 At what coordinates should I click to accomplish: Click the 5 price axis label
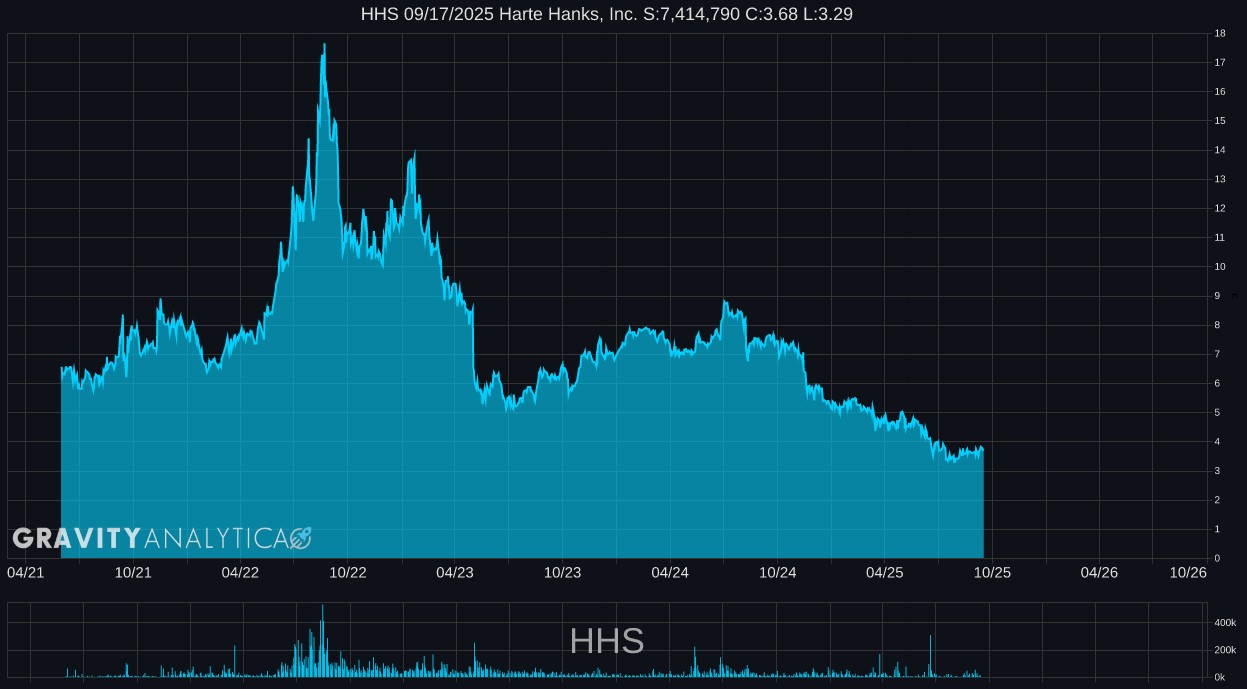(1217, 412)
